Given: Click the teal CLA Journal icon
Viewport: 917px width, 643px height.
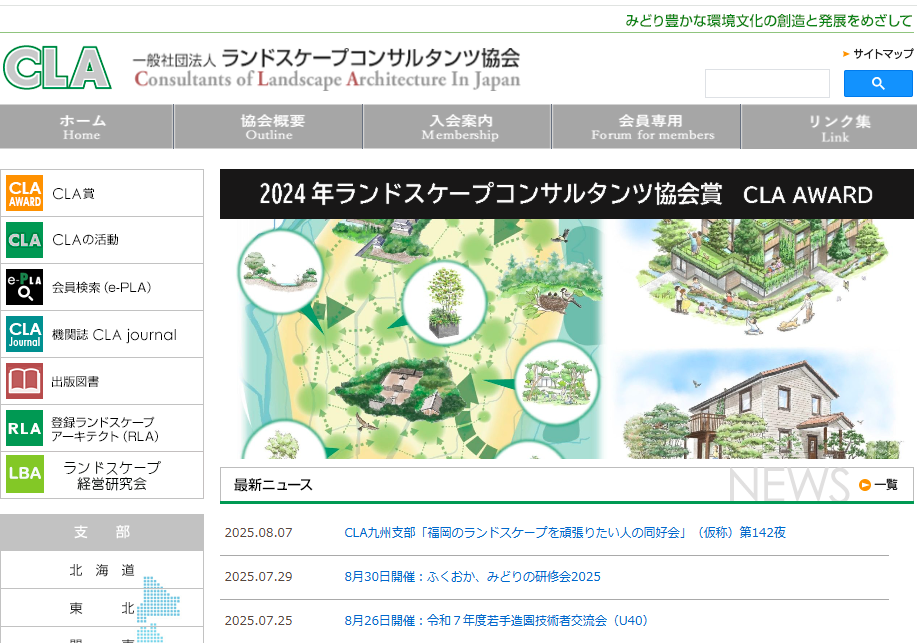Looking at the screenshot, I should click(x=25, y=333).
